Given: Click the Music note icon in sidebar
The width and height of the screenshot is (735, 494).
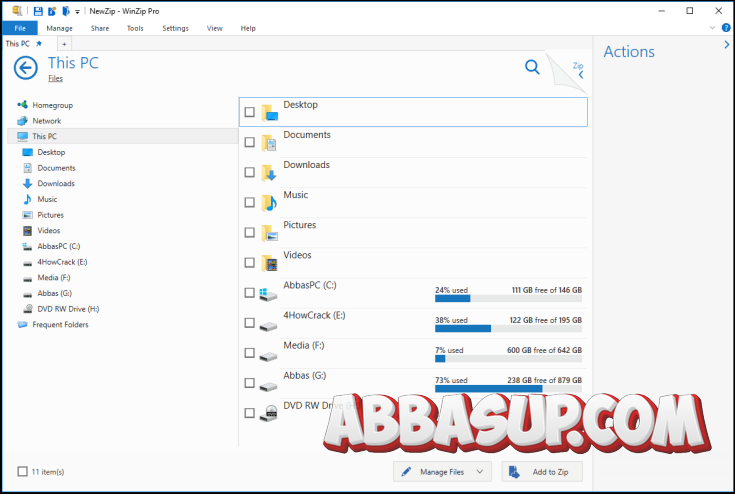Looking at the screenshot, I should coord(28,199).
